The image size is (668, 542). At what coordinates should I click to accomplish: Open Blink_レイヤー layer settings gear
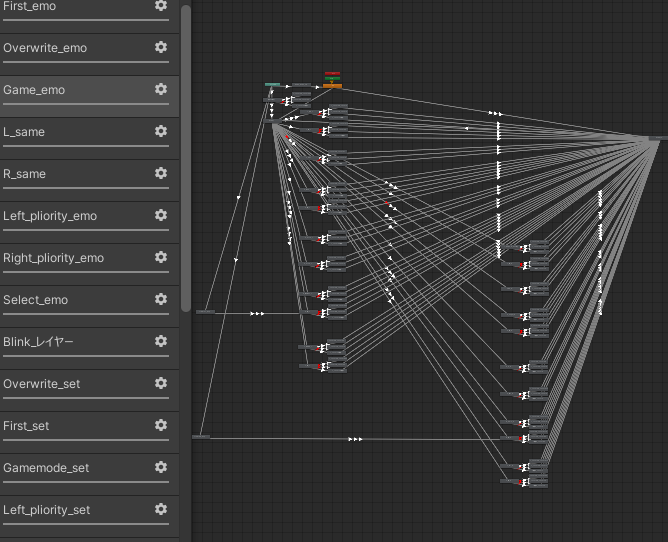(x=161, y=341)
